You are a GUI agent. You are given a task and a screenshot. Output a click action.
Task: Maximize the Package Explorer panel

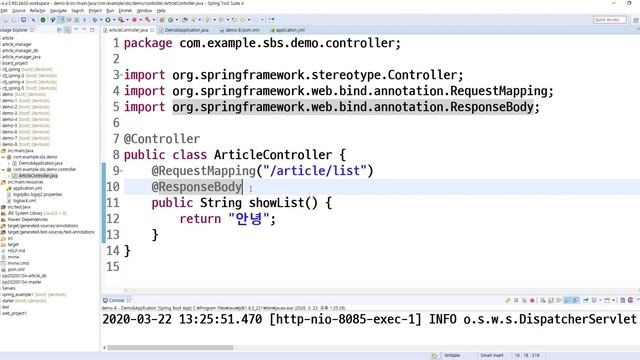coord(92,30)
